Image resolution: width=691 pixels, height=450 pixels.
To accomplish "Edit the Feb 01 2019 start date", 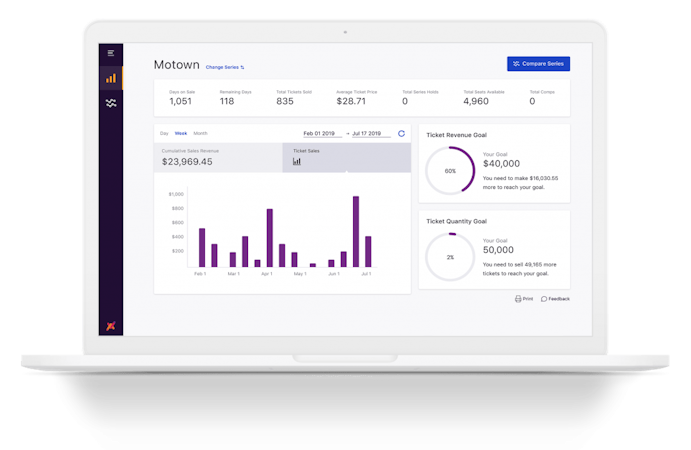I will pos(322,134).
